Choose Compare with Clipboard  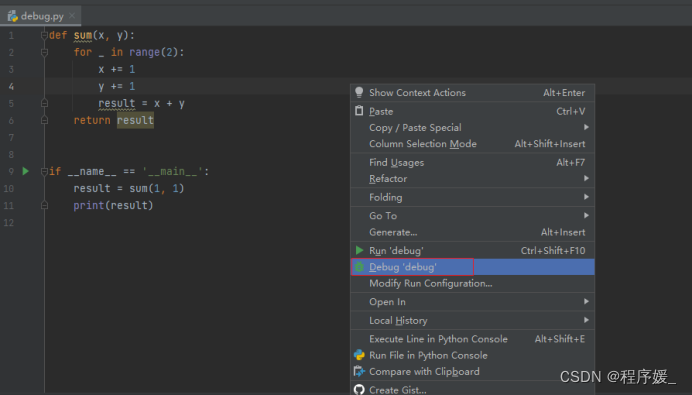point(473,372)
